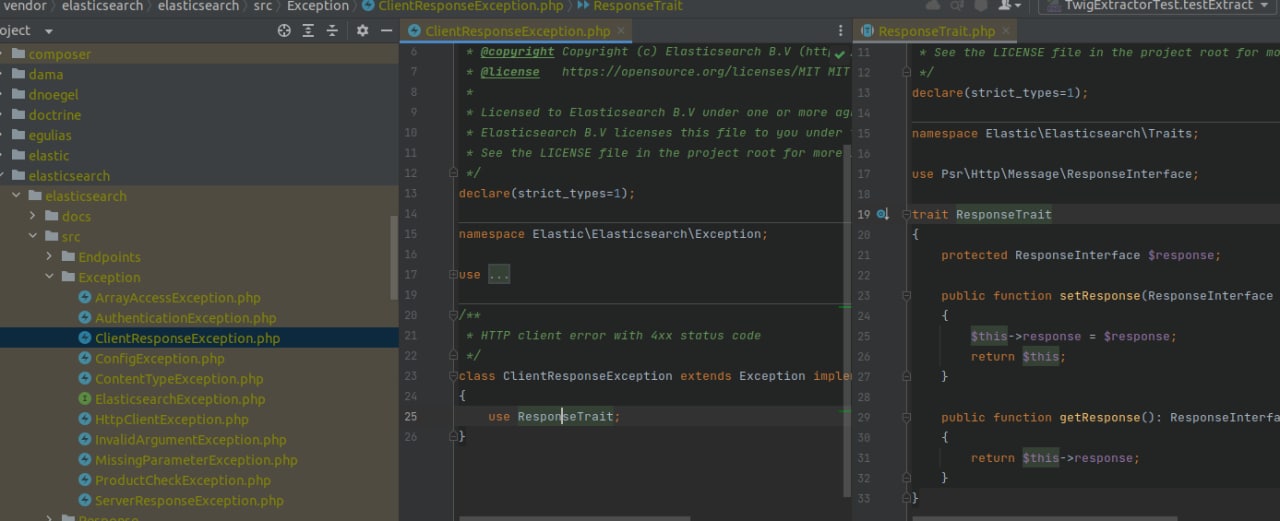Open the TwigExtractorTest.testExtract run configuration dropdown
This screenshot has width=1280, height=521.
[1159, 6]
